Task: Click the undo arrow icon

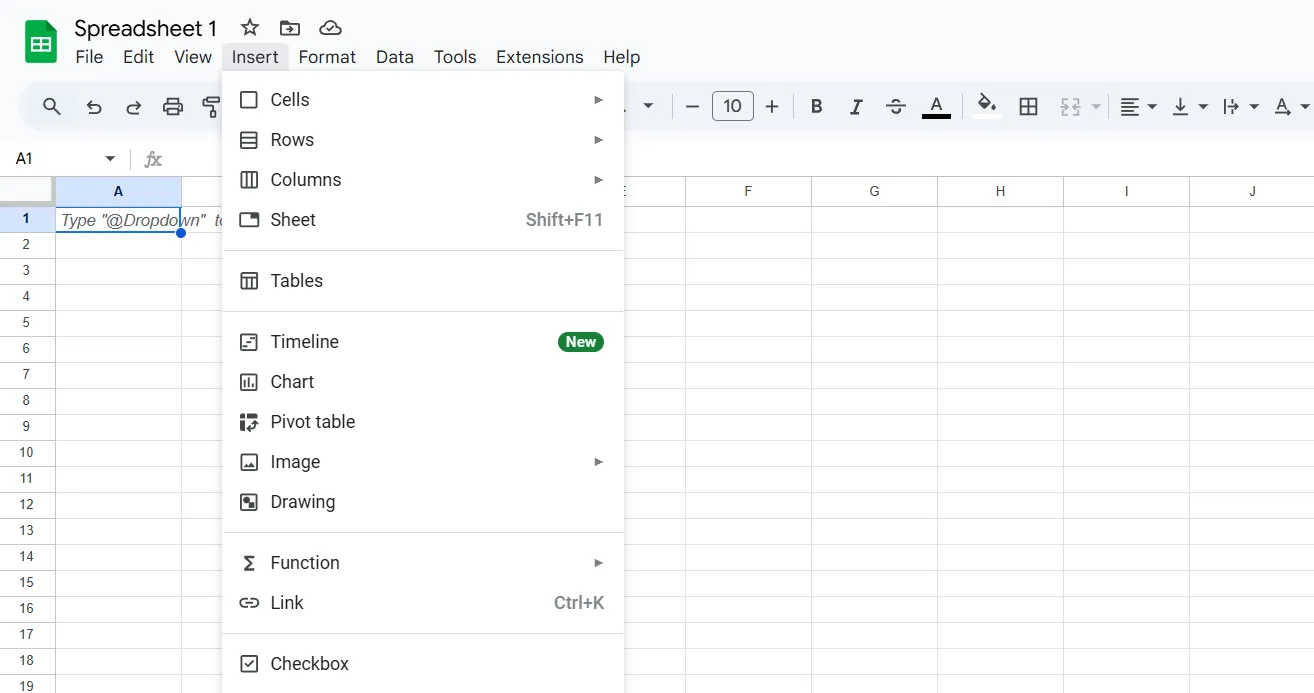Action: coord(93,106)
